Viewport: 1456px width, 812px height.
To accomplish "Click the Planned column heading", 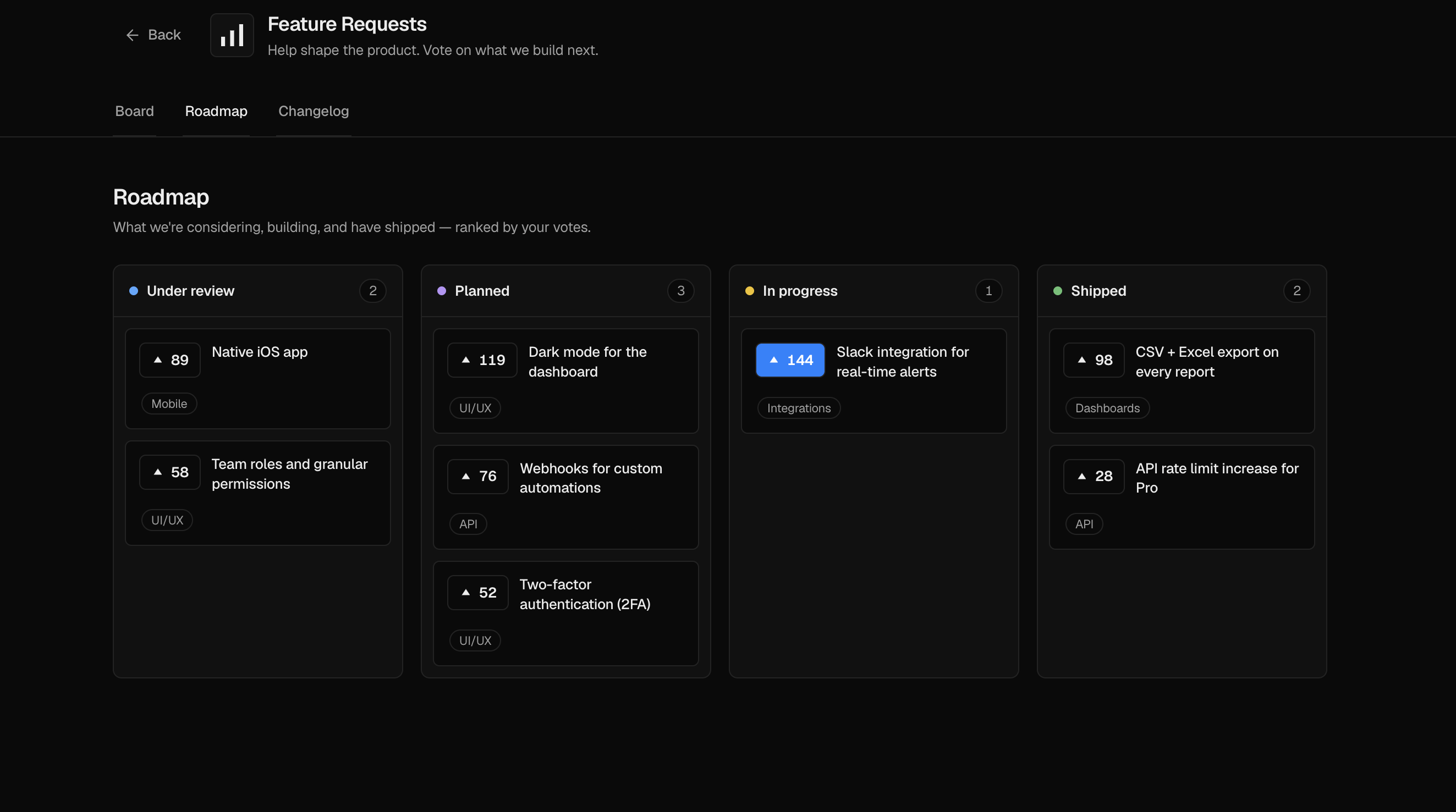I will 482,291.
